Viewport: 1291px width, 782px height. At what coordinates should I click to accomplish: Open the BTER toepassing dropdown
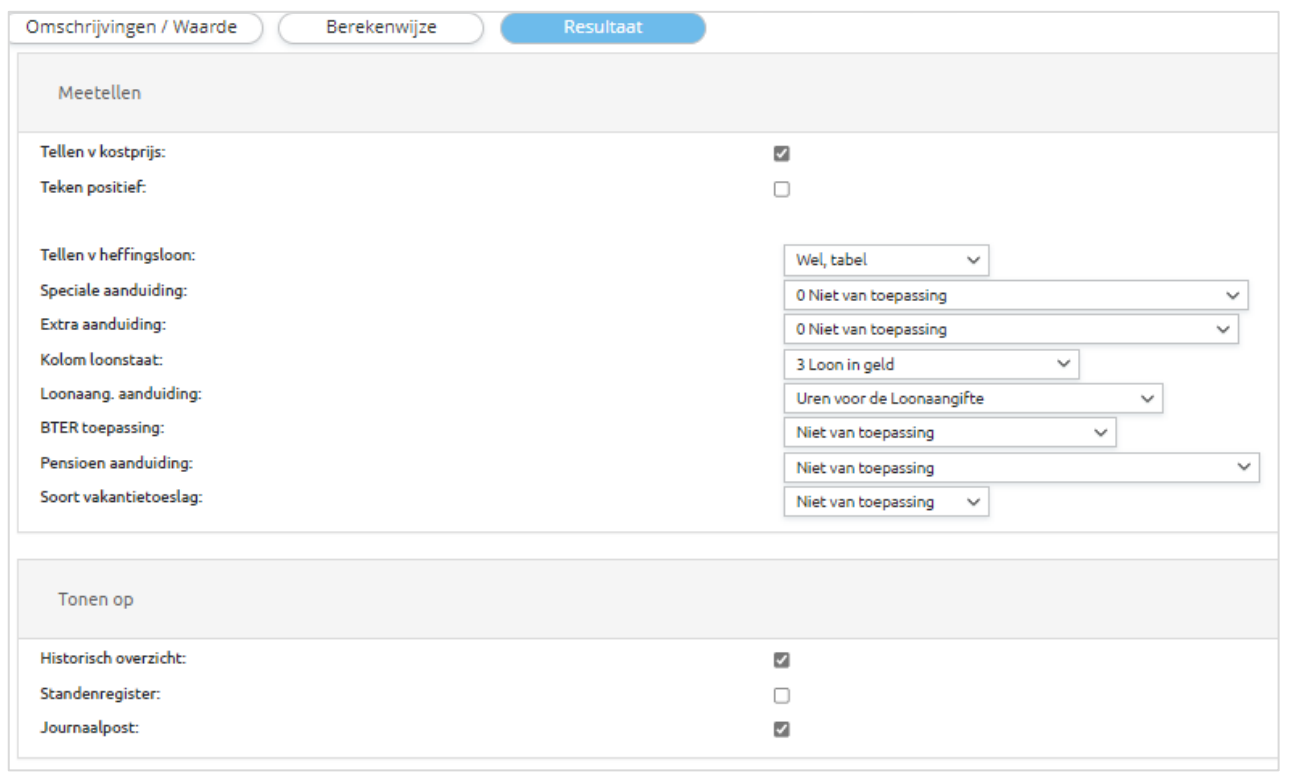tap(950, 433)
